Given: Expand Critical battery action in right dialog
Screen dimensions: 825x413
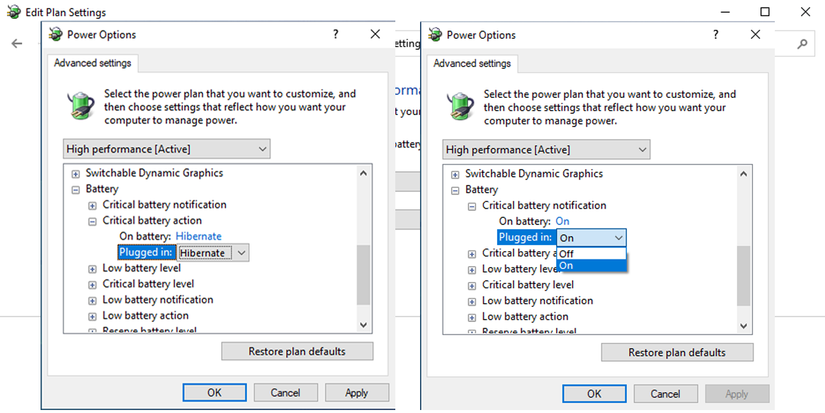Looking at the screenshot, I should coord(472,254).
